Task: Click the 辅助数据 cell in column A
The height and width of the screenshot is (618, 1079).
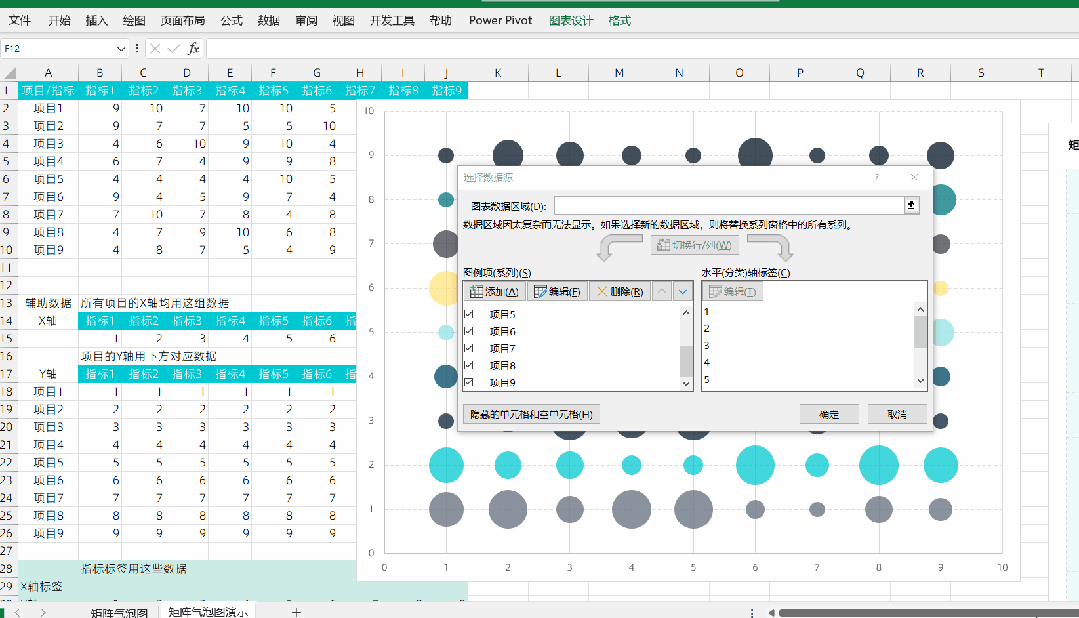Action: point(48,303)
